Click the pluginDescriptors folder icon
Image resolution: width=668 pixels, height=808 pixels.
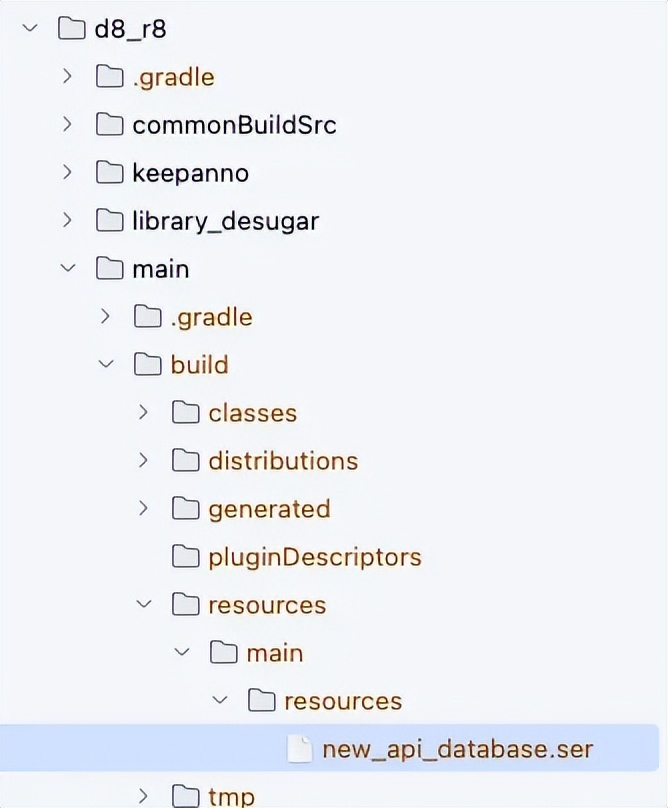pyautogui.click(x=186, y=557)
